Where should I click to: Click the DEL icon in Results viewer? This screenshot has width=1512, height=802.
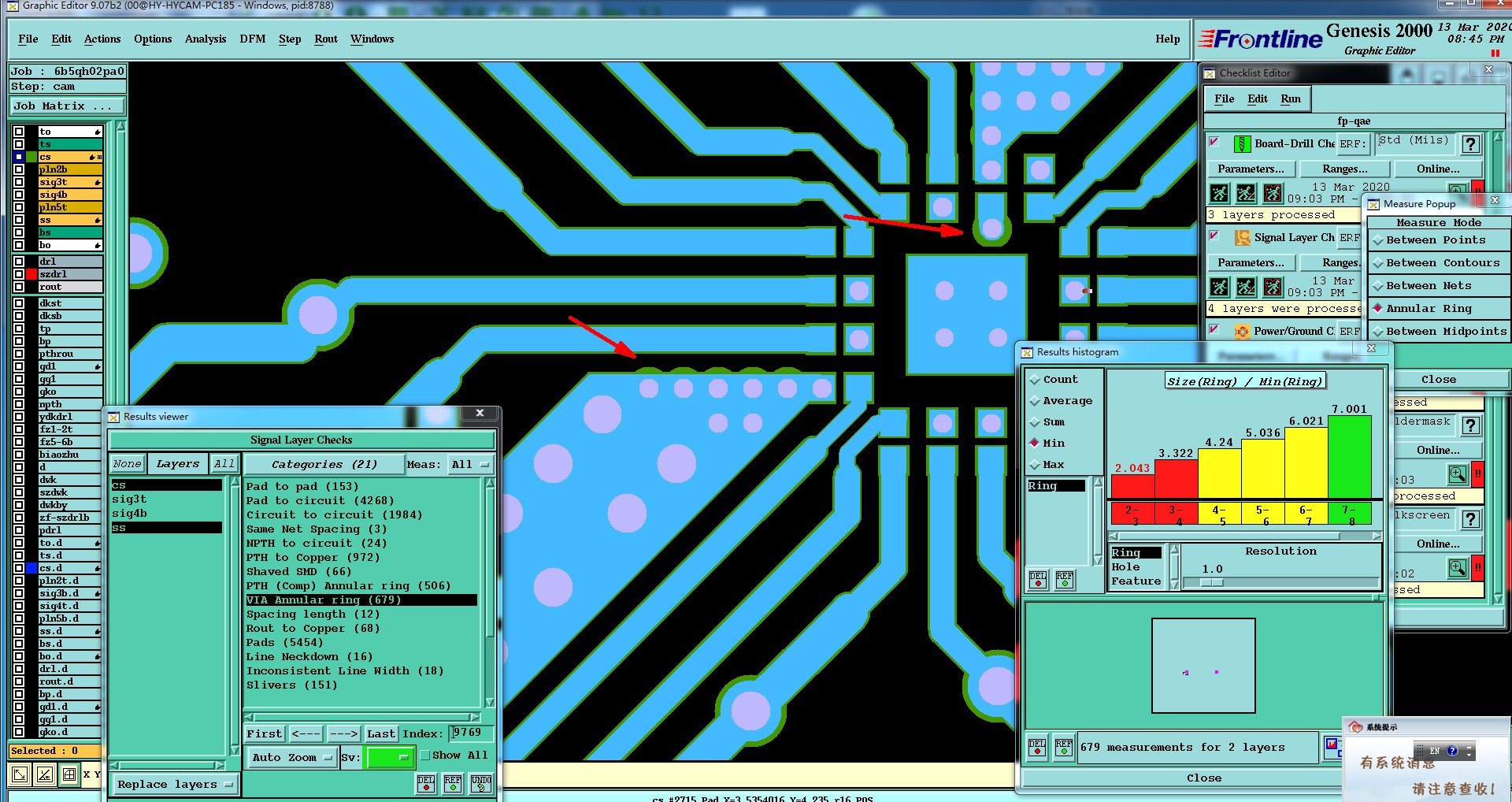coord(426,784)
